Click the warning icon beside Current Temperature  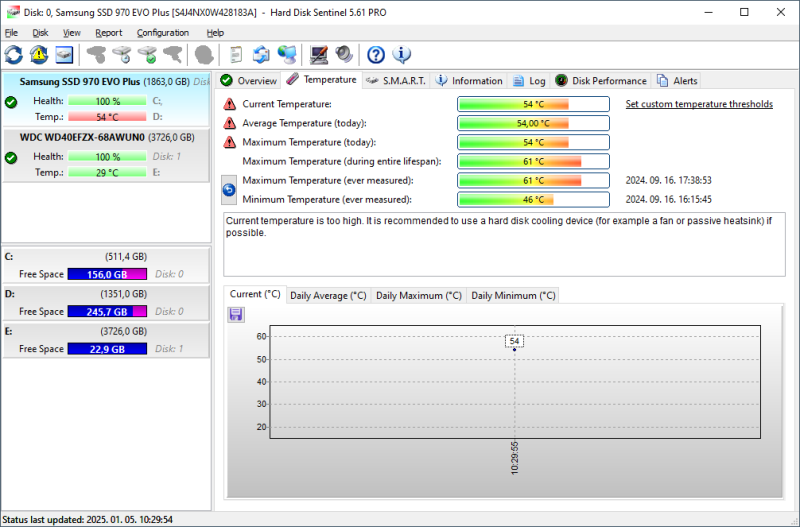(230, 104)
